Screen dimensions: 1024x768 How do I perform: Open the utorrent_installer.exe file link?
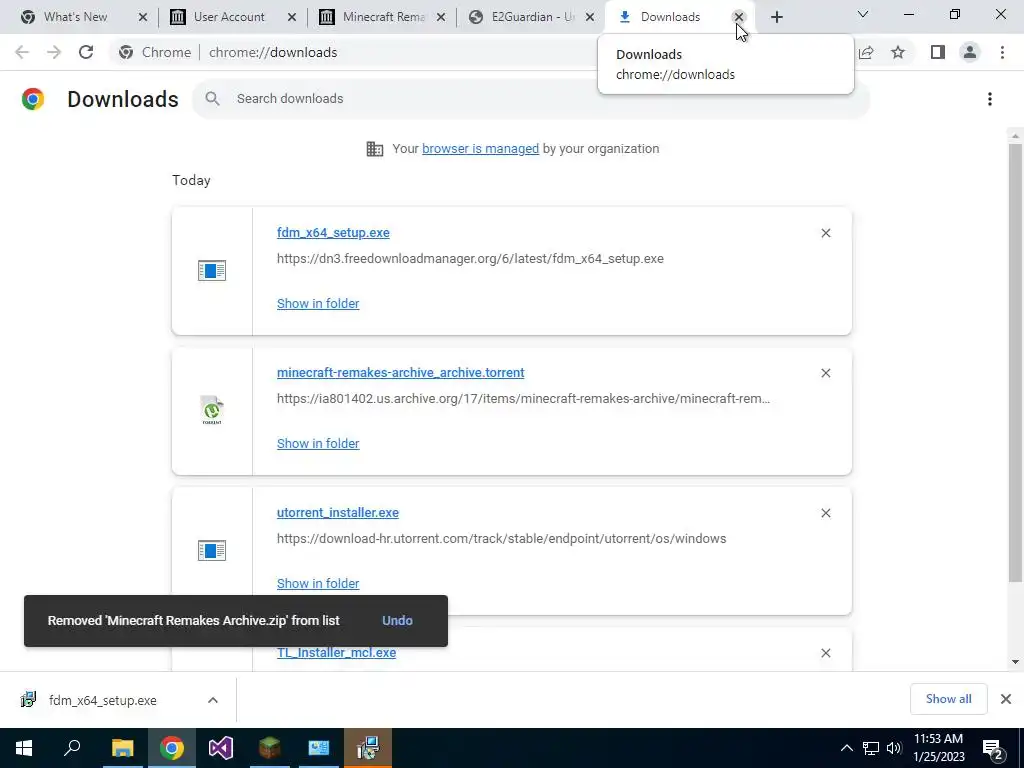point(338,513)
